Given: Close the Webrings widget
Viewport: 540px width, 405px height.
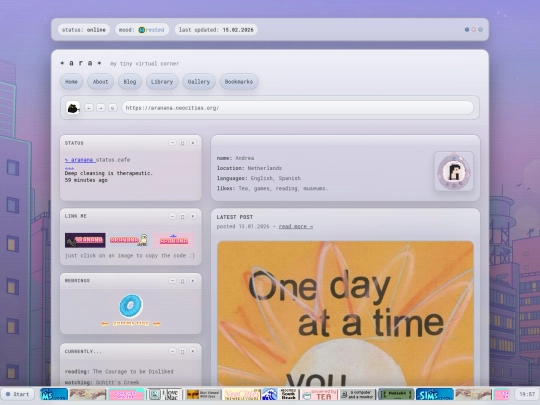Looking at the screenshot, I should coord(193,281).
